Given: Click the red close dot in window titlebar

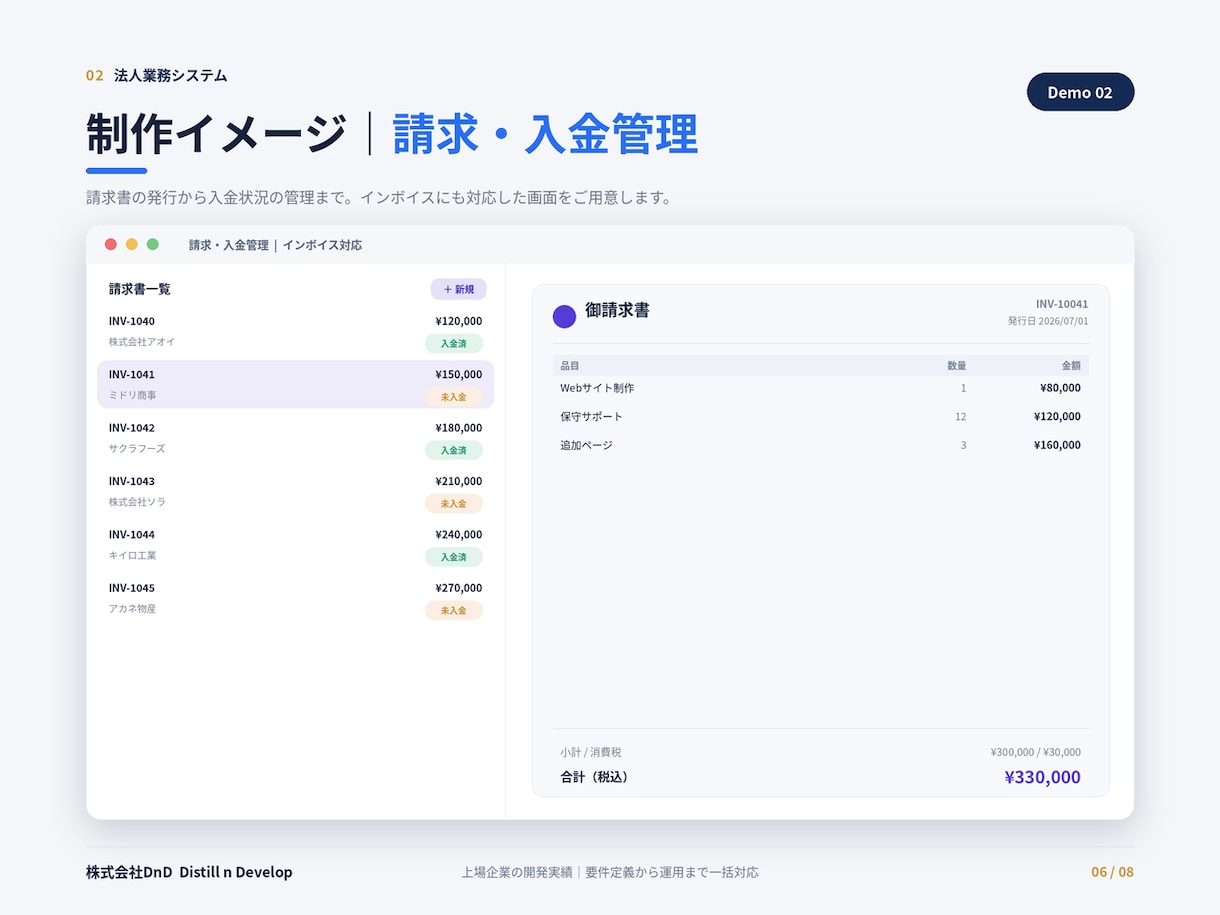Looking at the screenshot, I should [x=111, y=244].
